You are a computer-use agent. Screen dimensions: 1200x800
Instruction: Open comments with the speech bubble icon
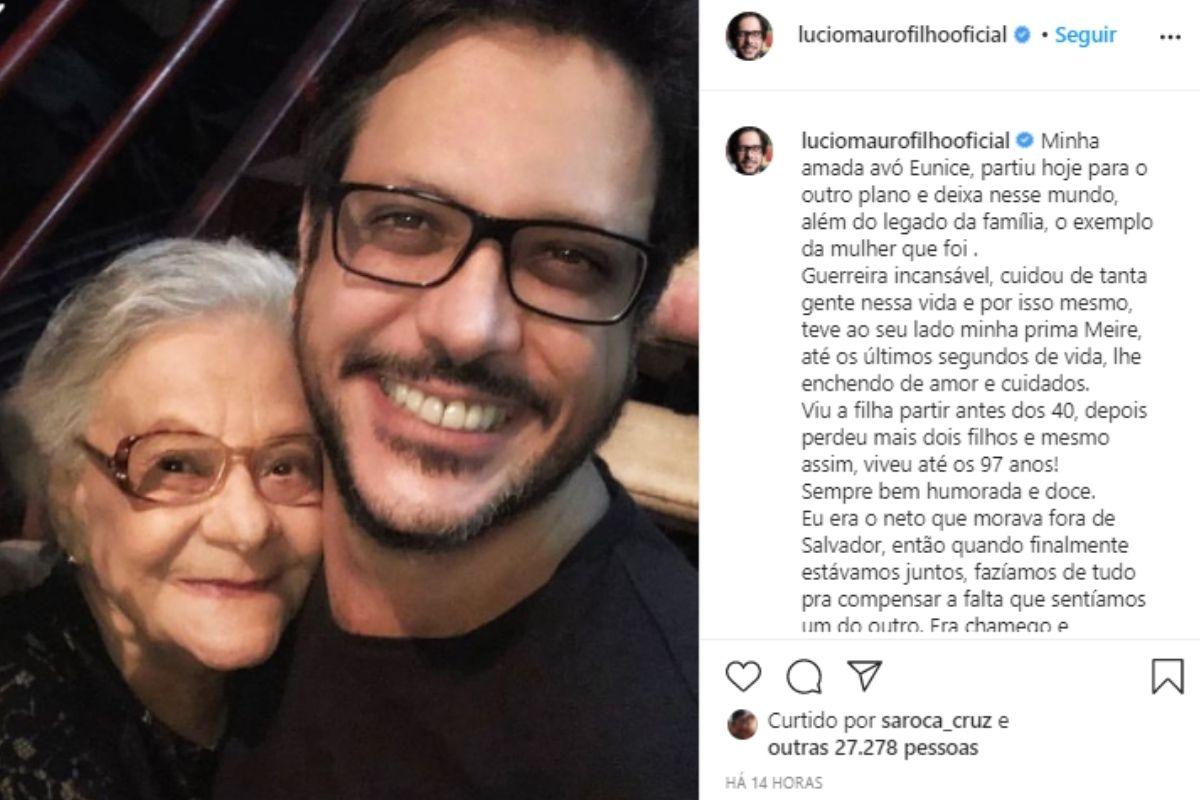click(x=803, y=677)
